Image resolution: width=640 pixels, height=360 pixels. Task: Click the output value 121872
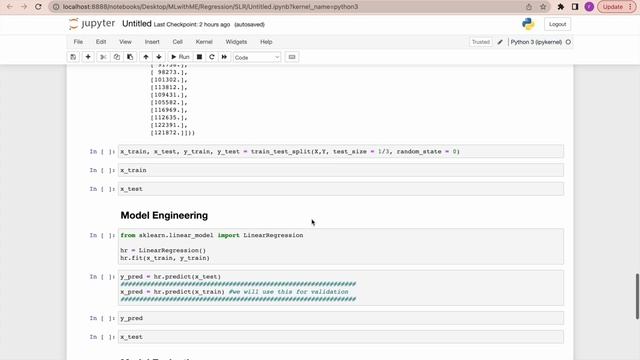pyautogui.click(x=173, y=133)
